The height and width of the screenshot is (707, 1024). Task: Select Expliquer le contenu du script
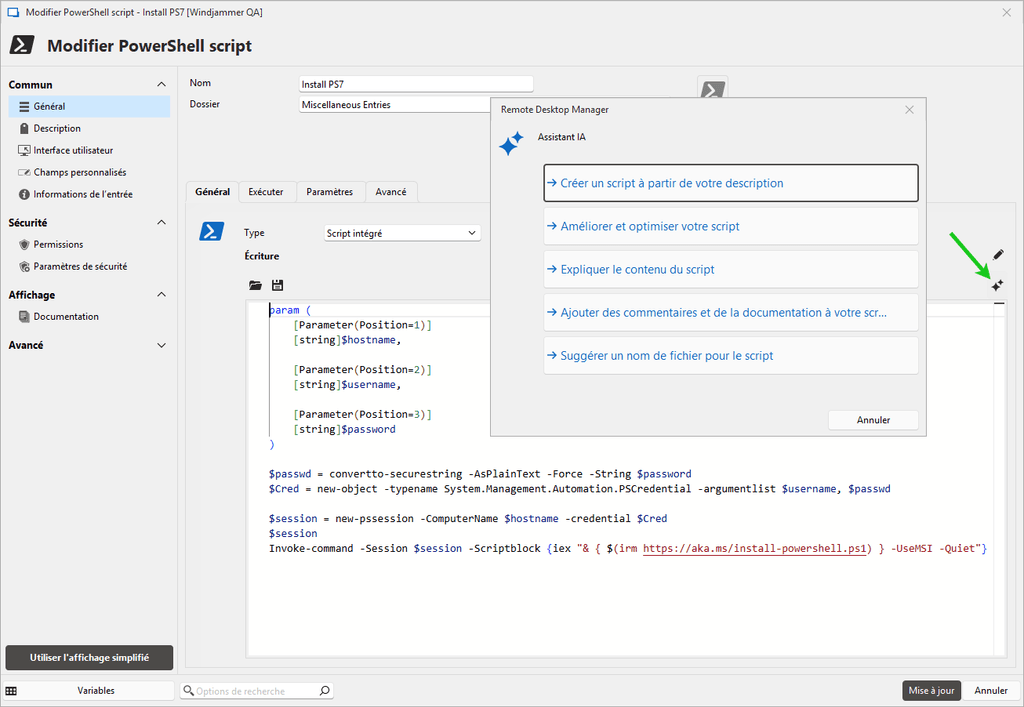point(730,269)
